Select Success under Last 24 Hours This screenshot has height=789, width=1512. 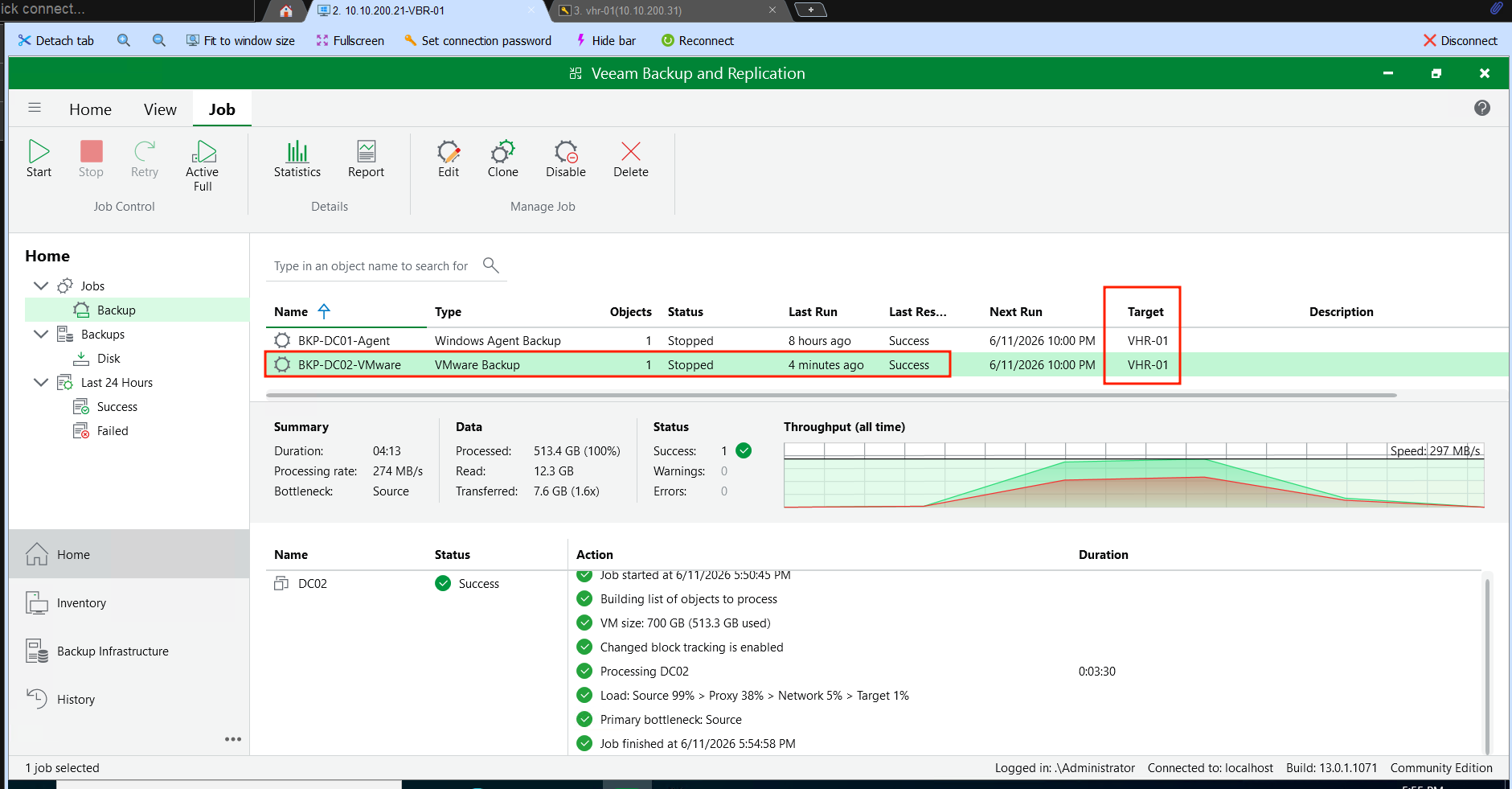pyautogui.click(x=117, y=406)
